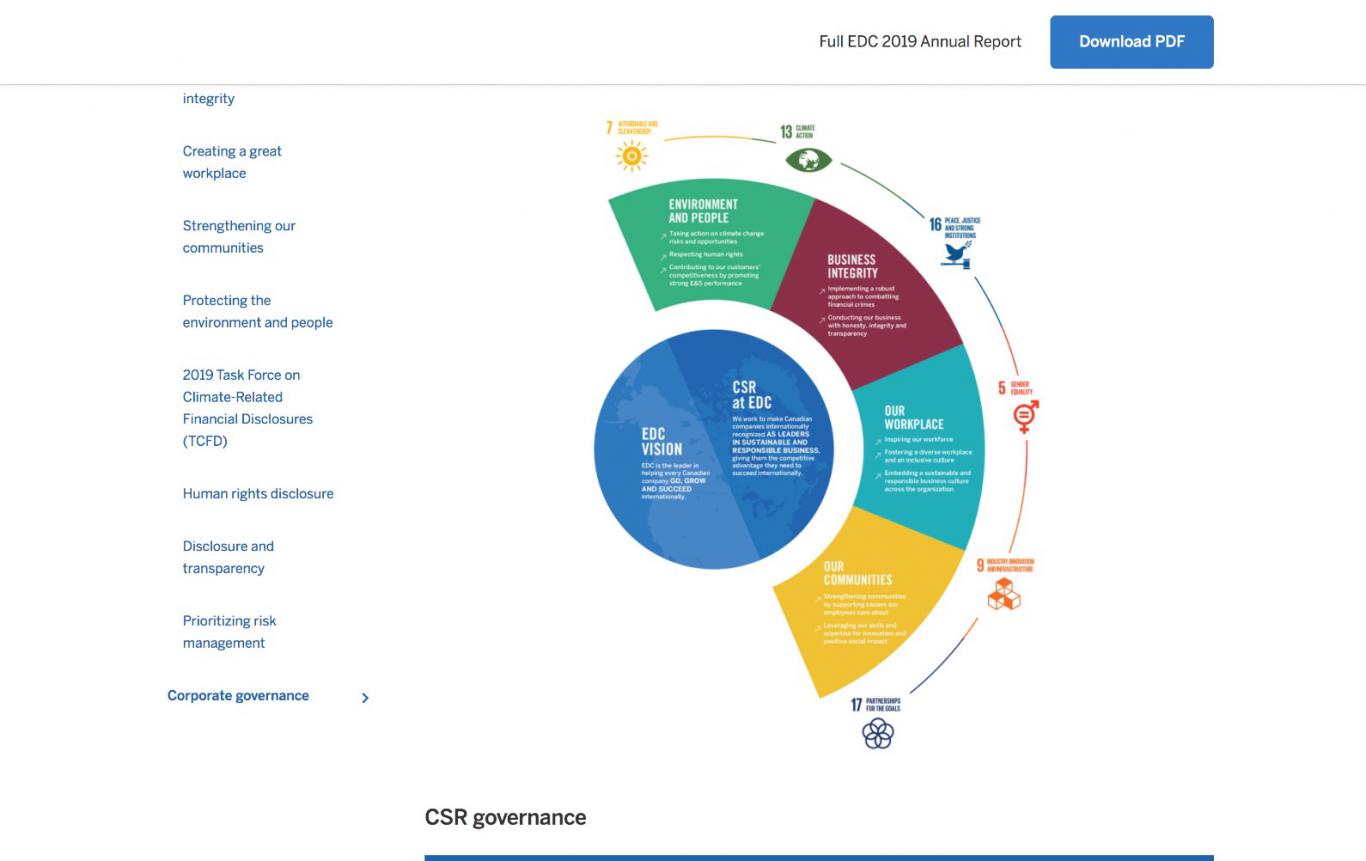Image resolution: width=1366 pixels, height=861 pixels.
Task: Click the sidebar link ending in integrity
Action: point(209,99)
